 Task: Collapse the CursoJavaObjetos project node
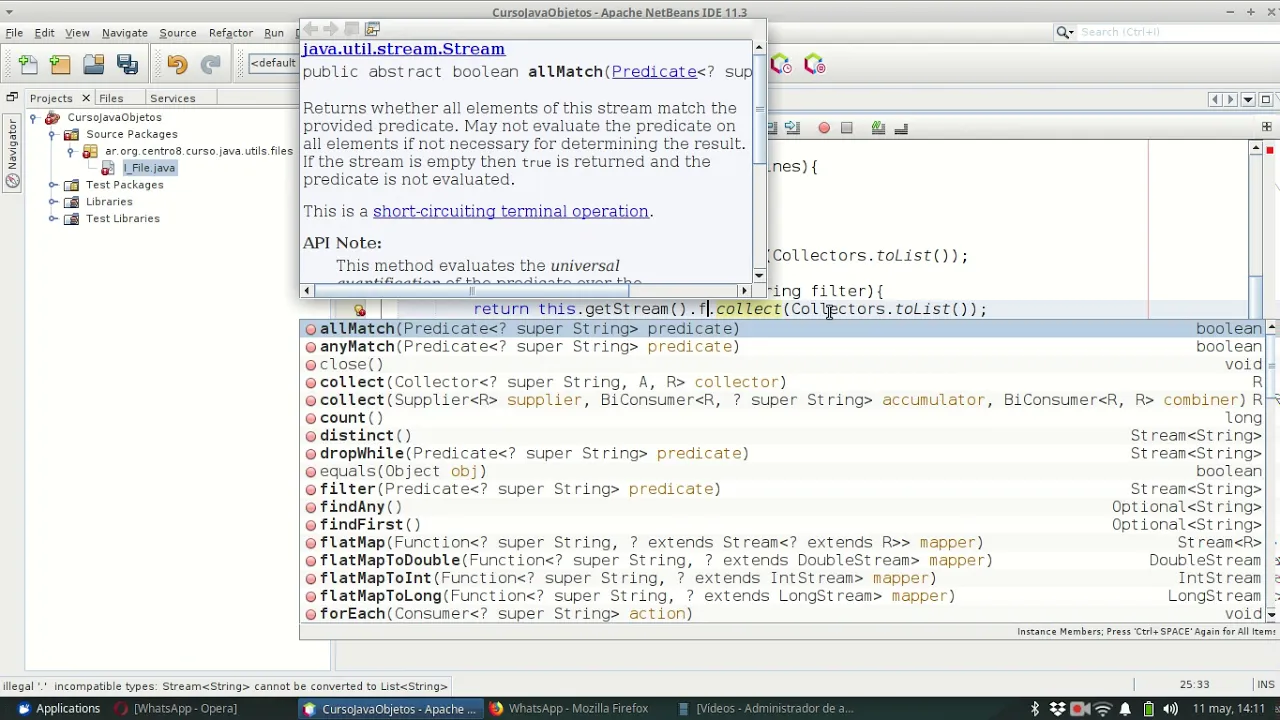(x=33, y=117)
